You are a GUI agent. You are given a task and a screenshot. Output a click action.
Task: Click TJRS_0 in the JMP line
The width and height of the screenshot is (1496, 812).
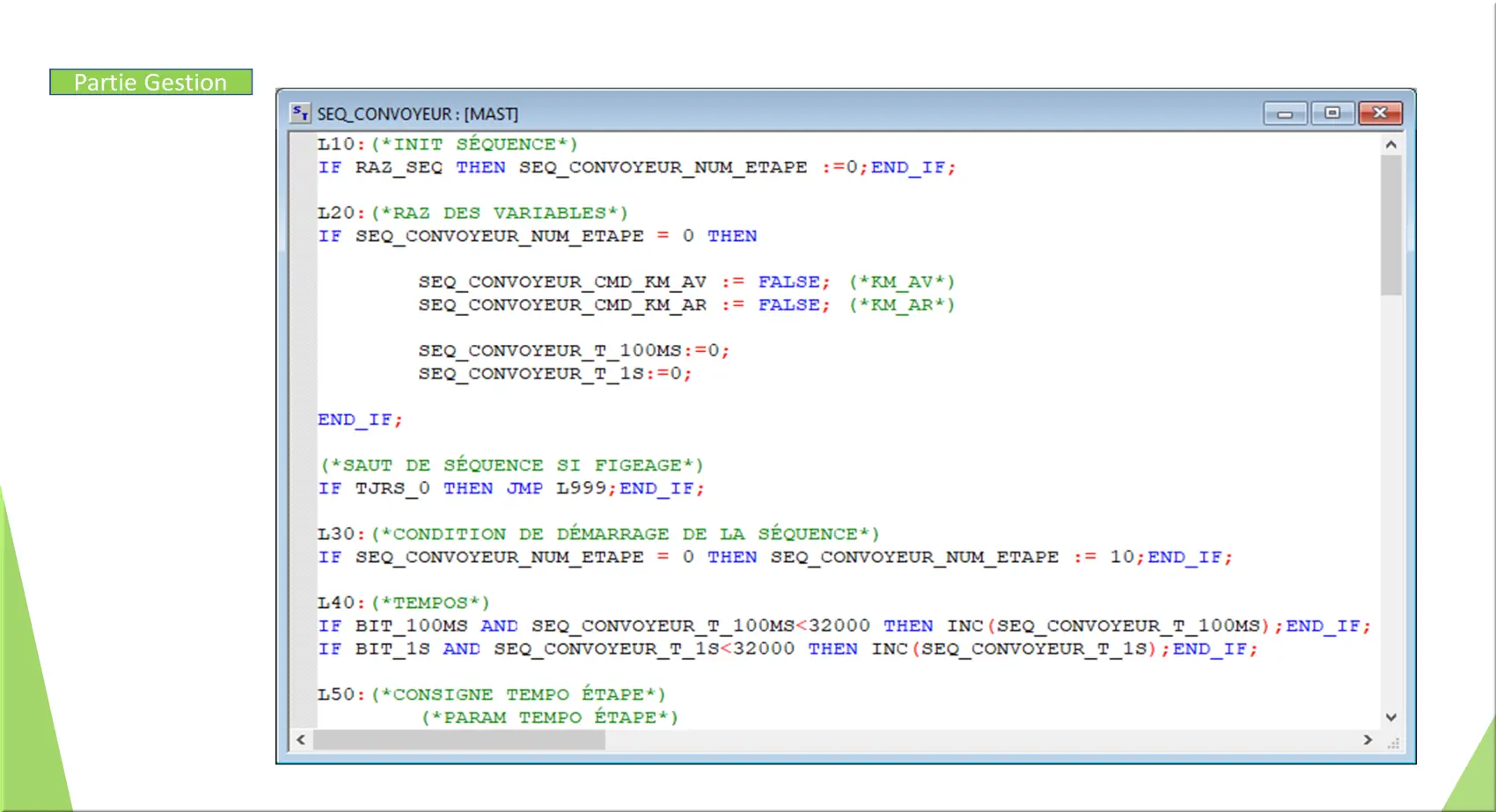coord(392,488)
